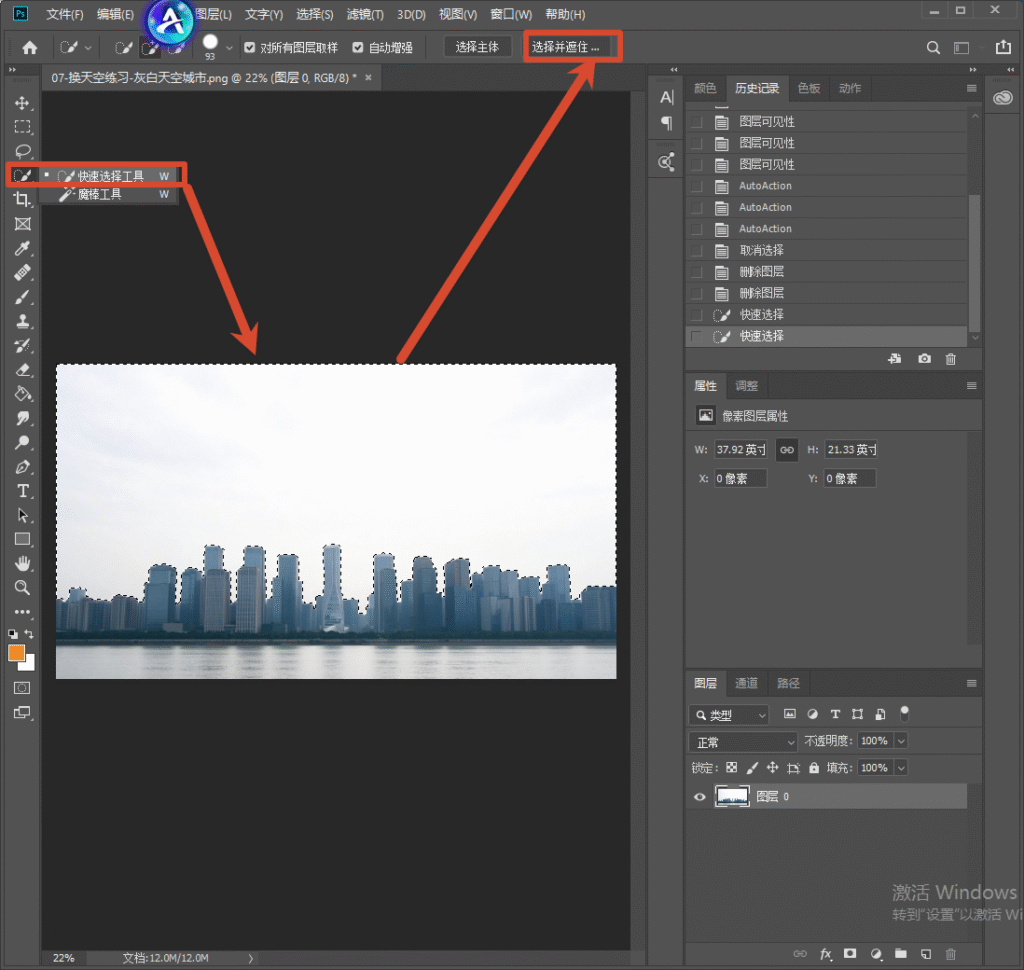Click the 选择主体 button
Viewport: 1024px width, 970px height.
click(477, 47)
